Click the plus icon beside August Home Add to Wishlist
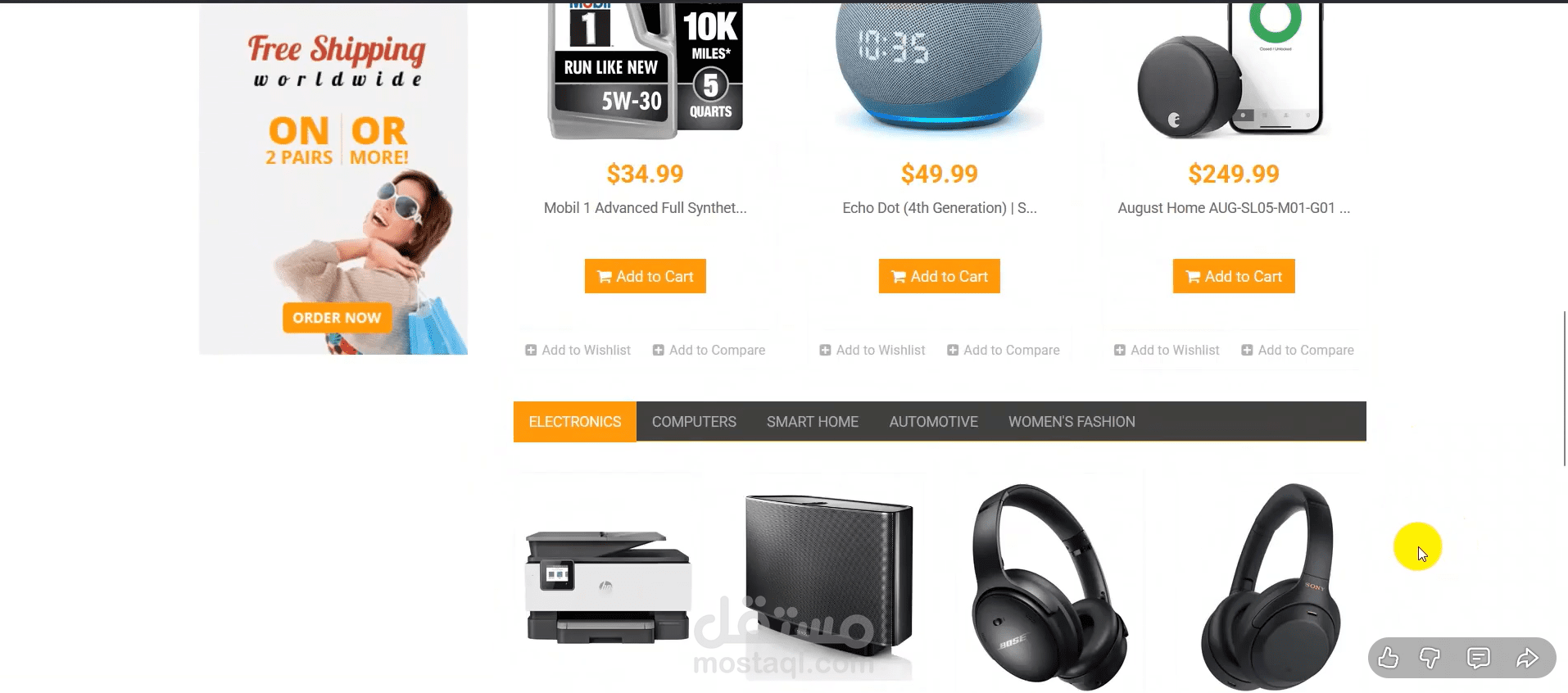This screenshot has width=1568, height=693. 1120,351
